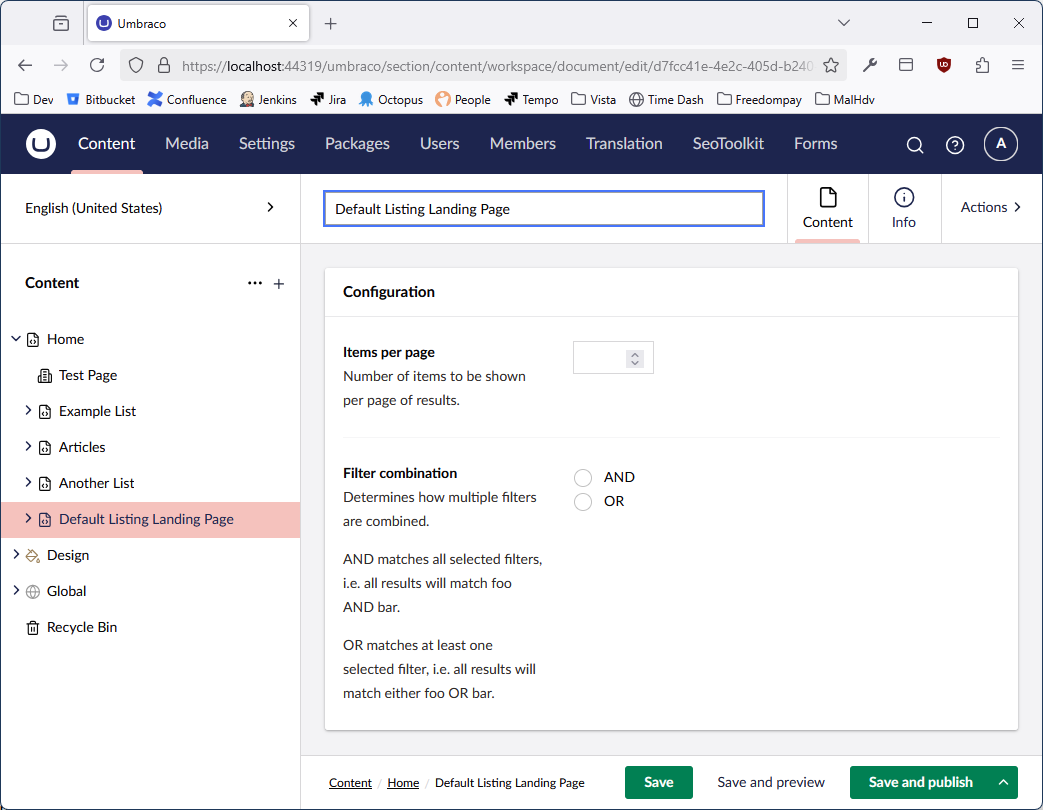Click the Example List document icon
This screenshot has width=1043, height=810.
pyautogui.click(x=45, y=412)
